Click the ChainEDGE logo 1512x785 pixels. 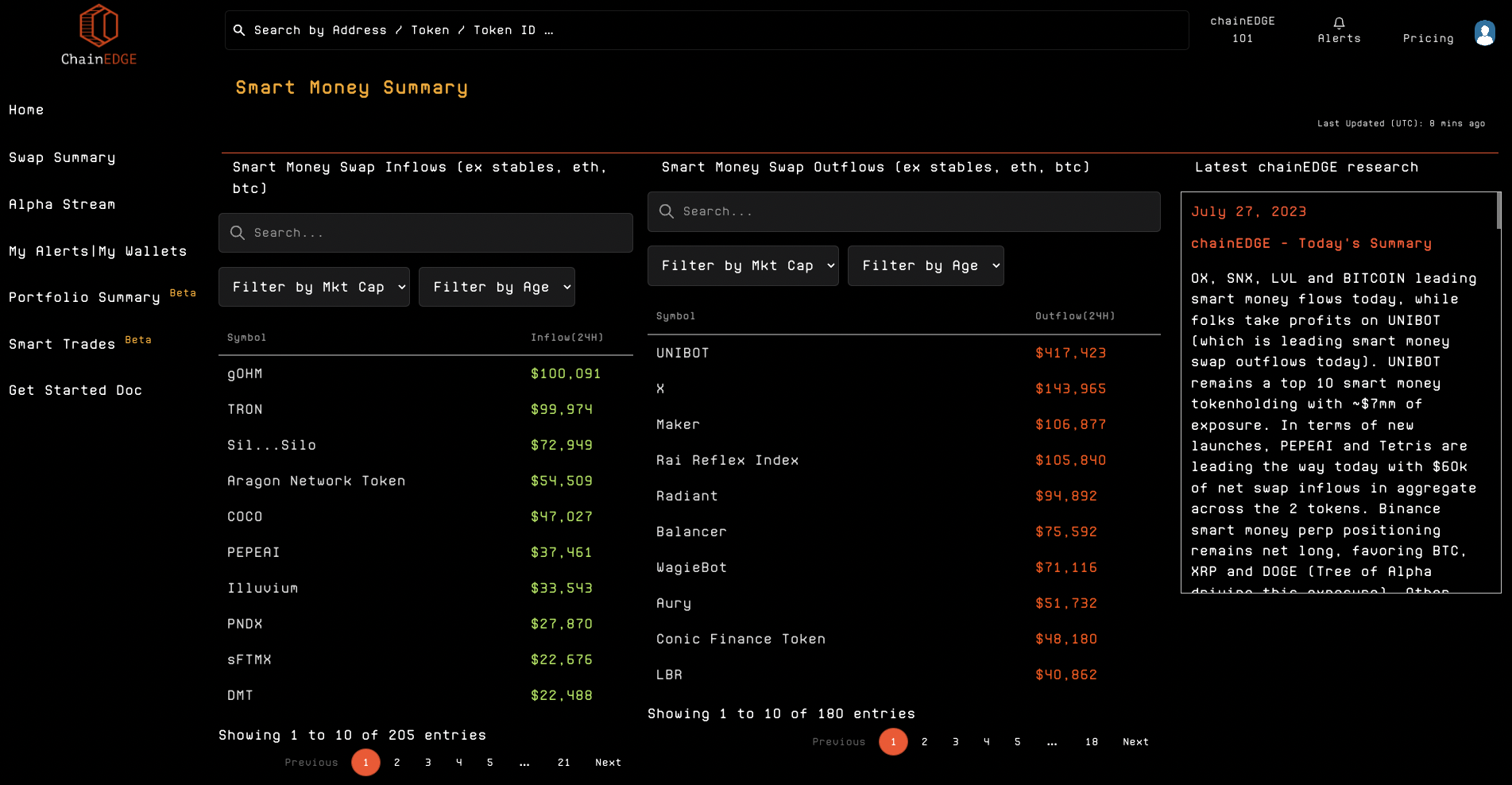tap(99, 36)
